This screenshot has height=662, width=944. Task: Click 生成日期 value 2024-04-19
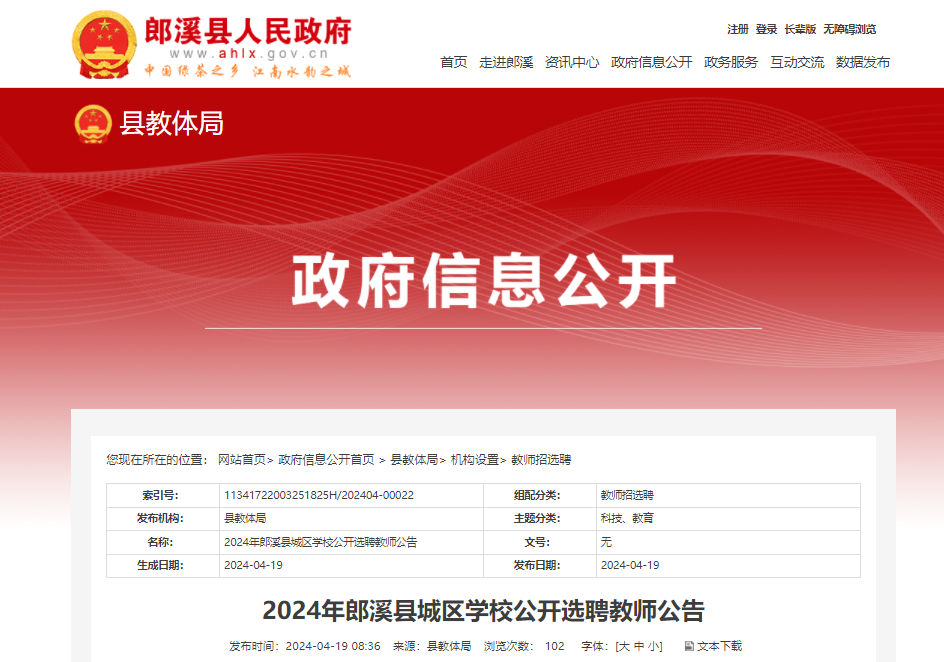253,565
